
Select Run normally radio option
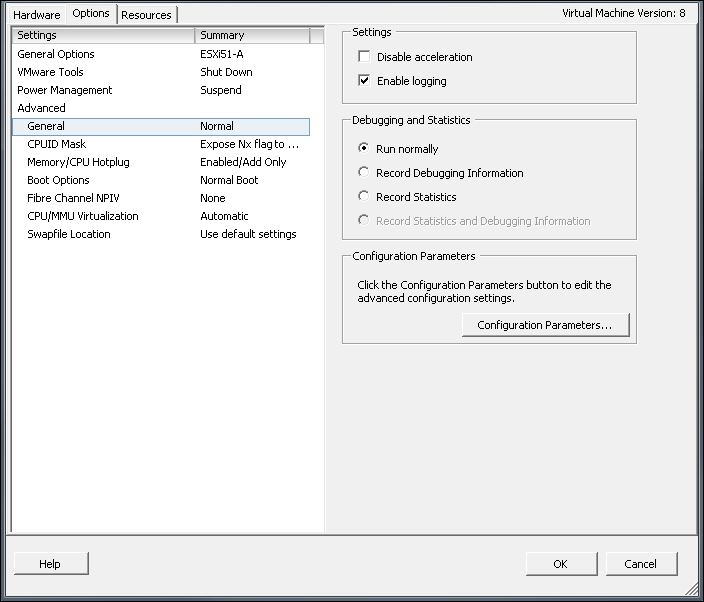[364, 148]
